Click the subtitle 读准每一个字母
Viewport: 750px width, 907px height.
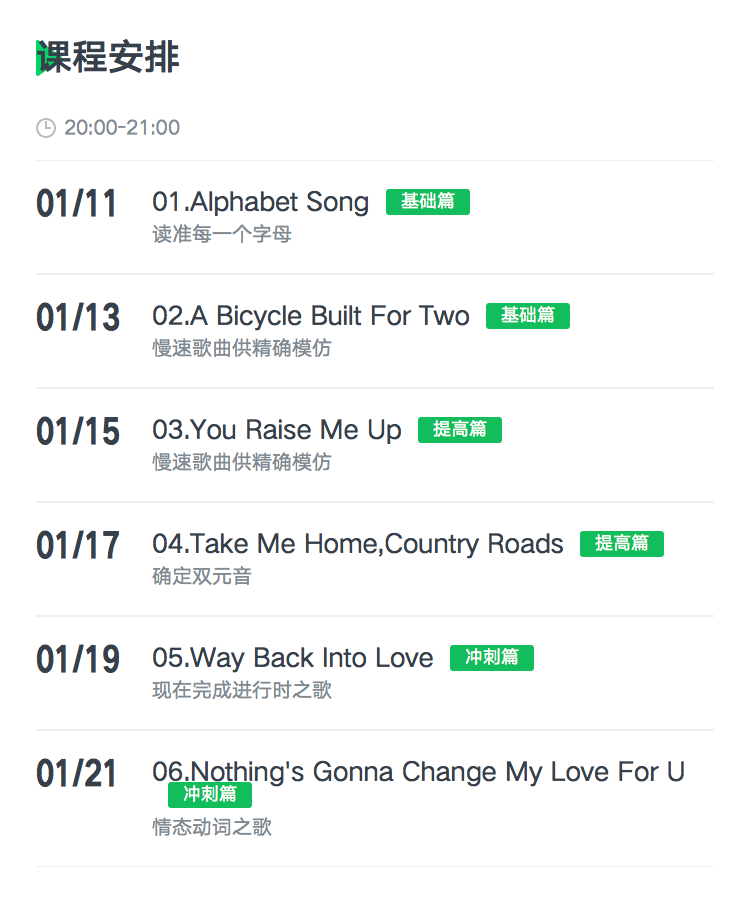(x=222, y=234)
